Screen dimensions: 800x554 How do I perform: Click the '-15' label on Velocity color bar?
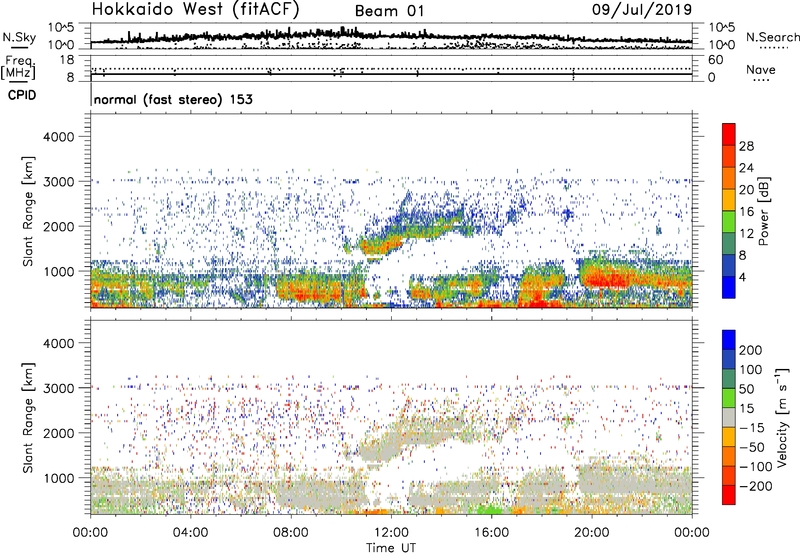tap(752, 428)
